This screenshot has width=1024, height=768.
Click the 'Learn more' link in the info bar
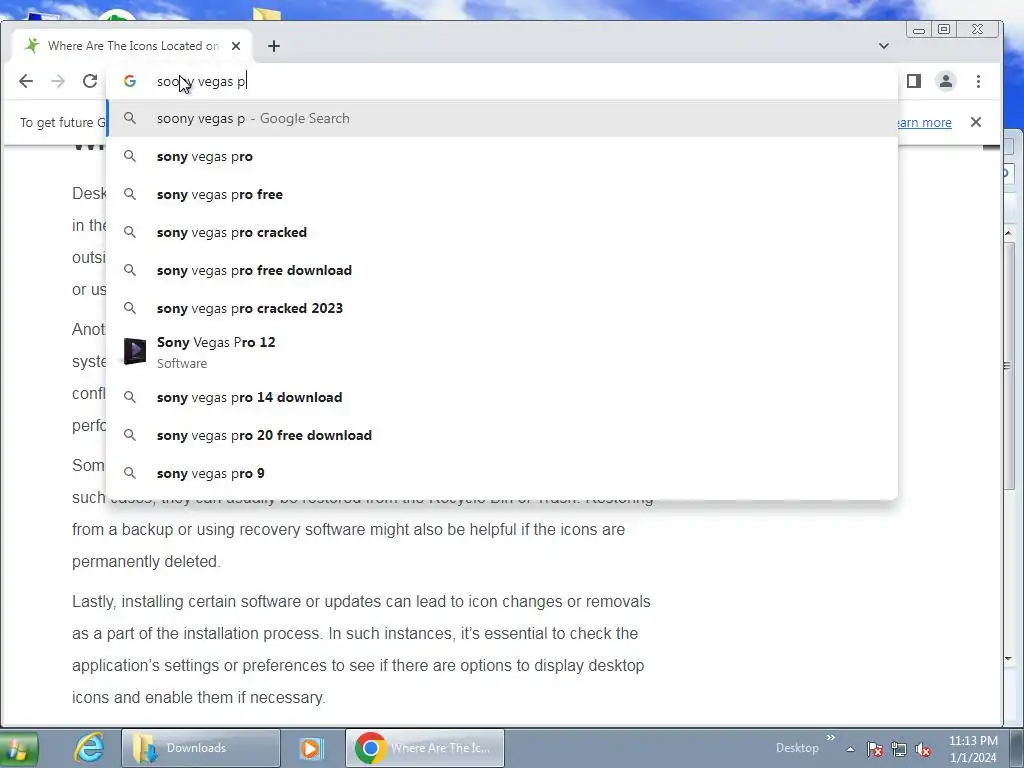(925, 123)
